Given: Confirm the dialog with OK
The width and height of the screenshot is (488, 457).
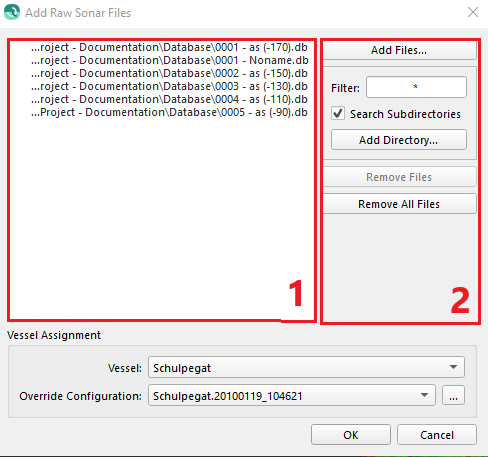Looking at the screenshot, I should [x=351, y=434].
